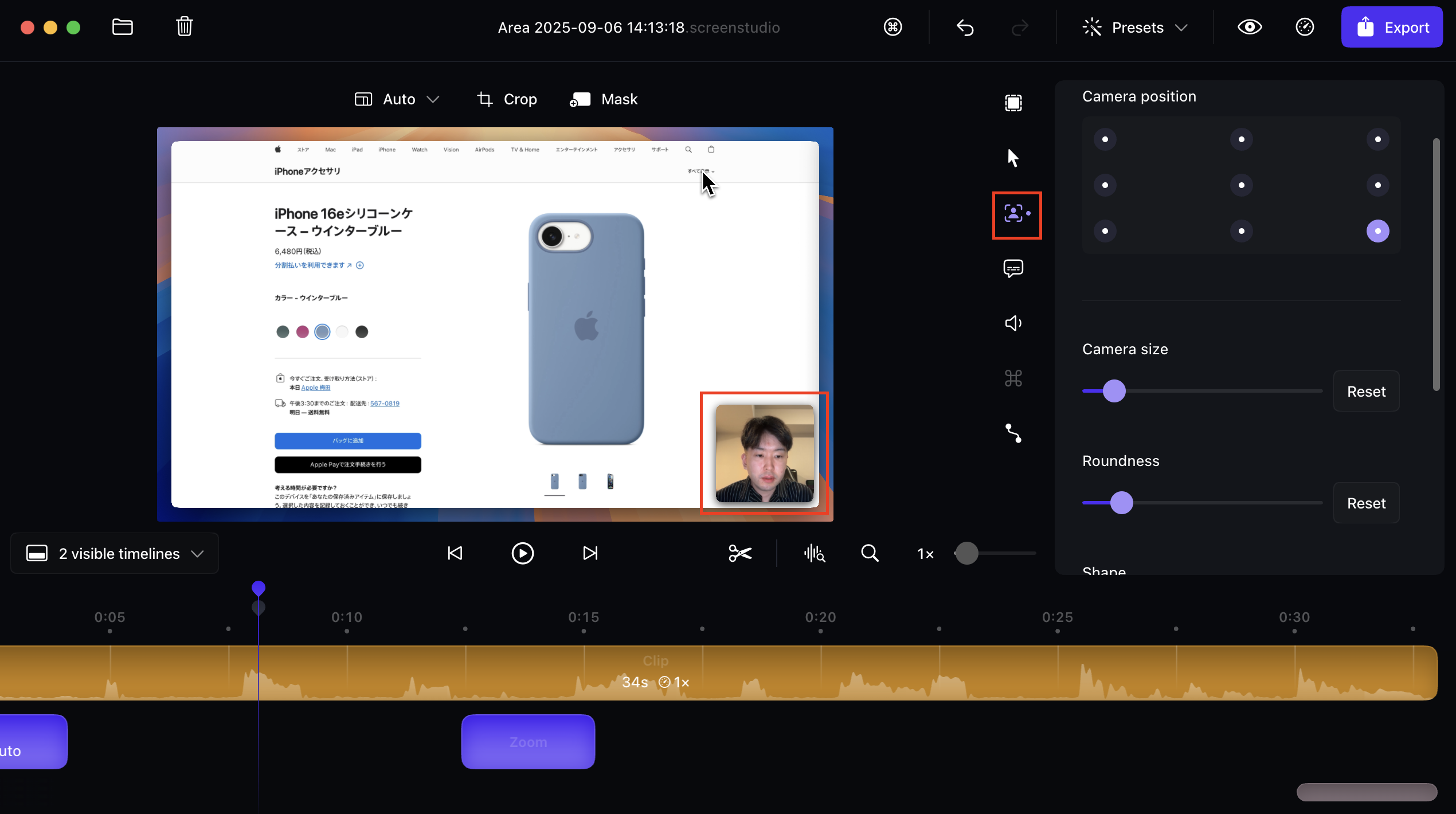Open the background settings panel icon
Screen dimensions: 1456x814
point(1013,103)
